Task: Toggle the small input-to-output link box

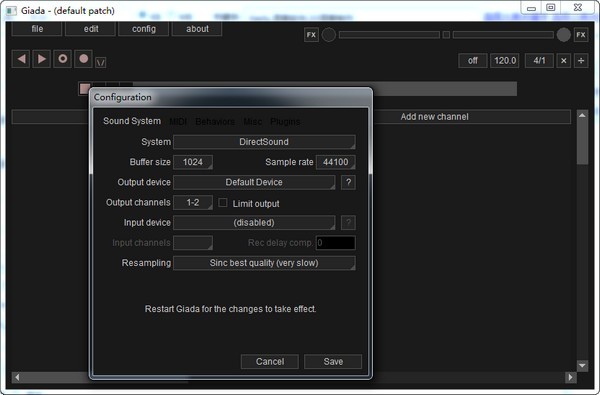Action: coord(446,35)
